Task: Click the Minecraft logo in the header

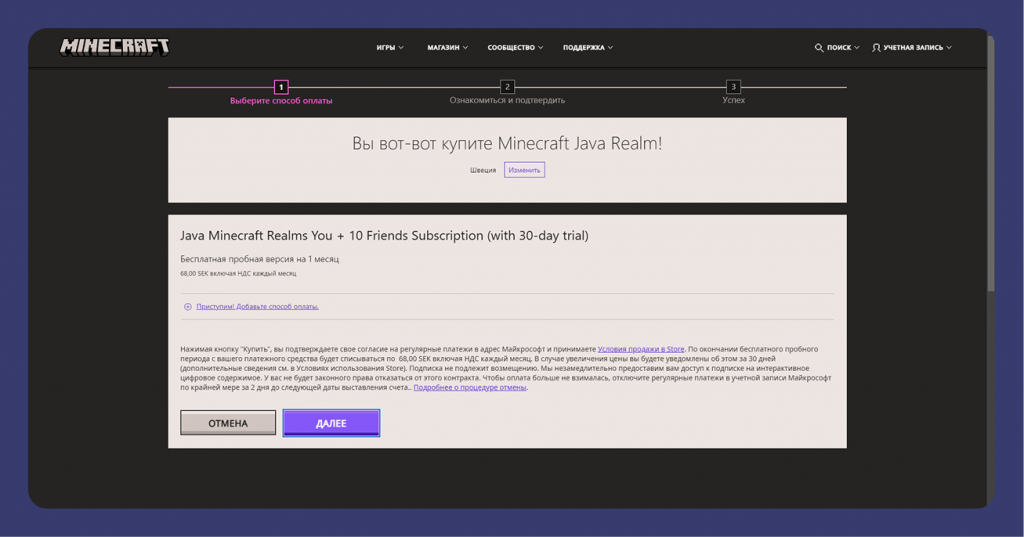Action: coord(114,47)
